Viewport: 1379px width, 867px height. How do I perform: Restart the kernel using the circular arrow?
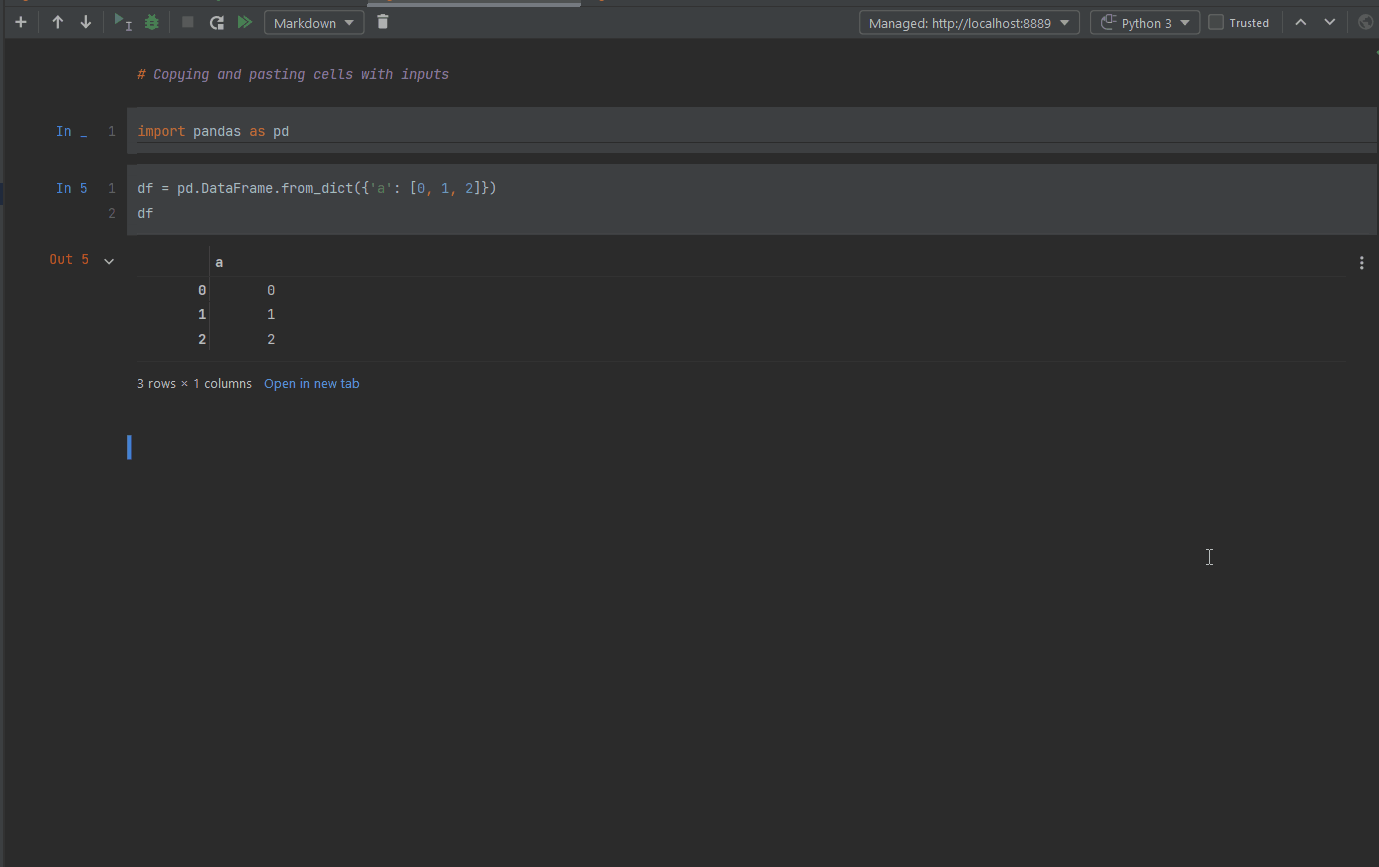coord(216,22)
